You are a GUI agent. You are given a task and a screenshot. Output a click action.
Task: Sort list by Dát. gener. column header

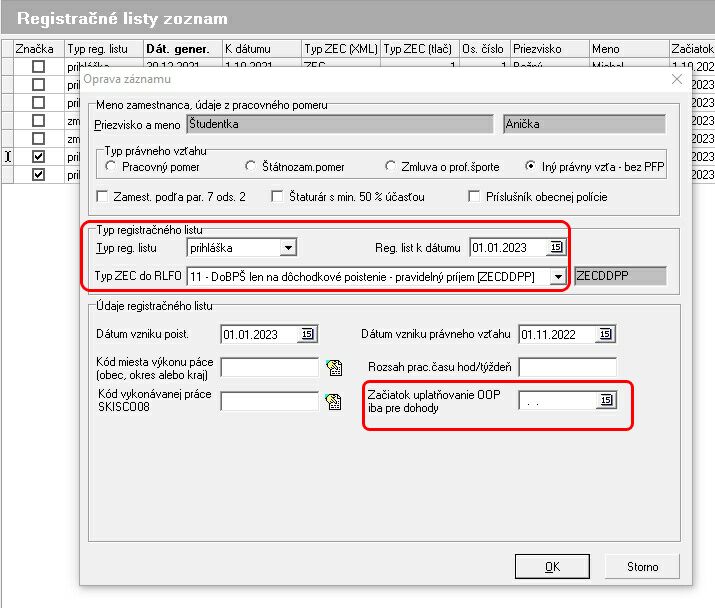(x=183, y=49)
